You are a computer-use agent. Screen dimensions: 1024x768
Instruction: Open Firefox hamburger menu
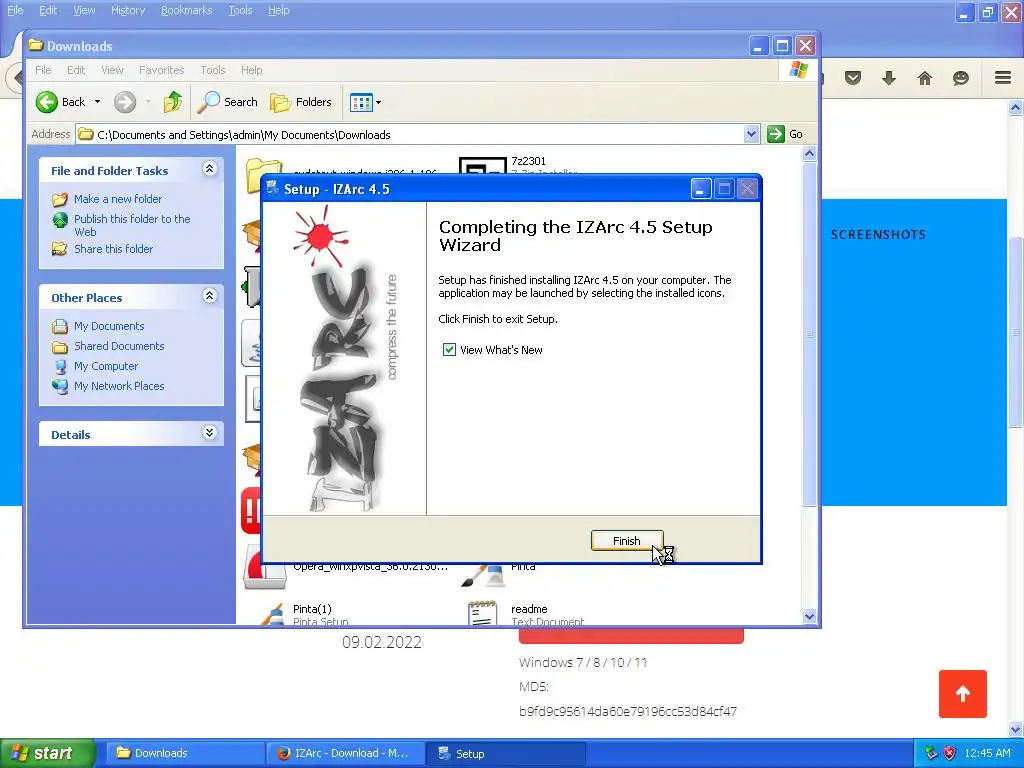pyautogui.click(x=1003, y=78)
